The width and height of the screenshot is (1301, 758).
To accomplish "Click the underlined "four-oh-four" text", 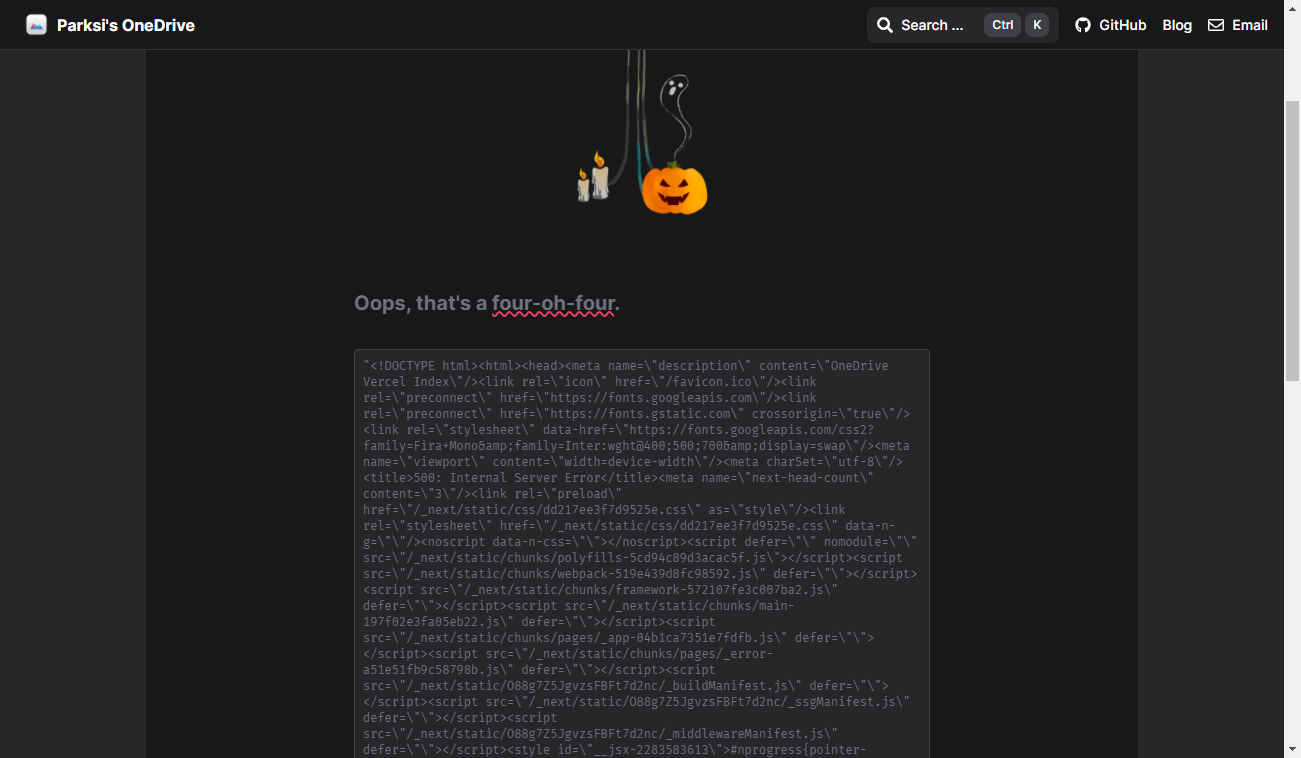I will pyautogui.click(x=553, y=303).
